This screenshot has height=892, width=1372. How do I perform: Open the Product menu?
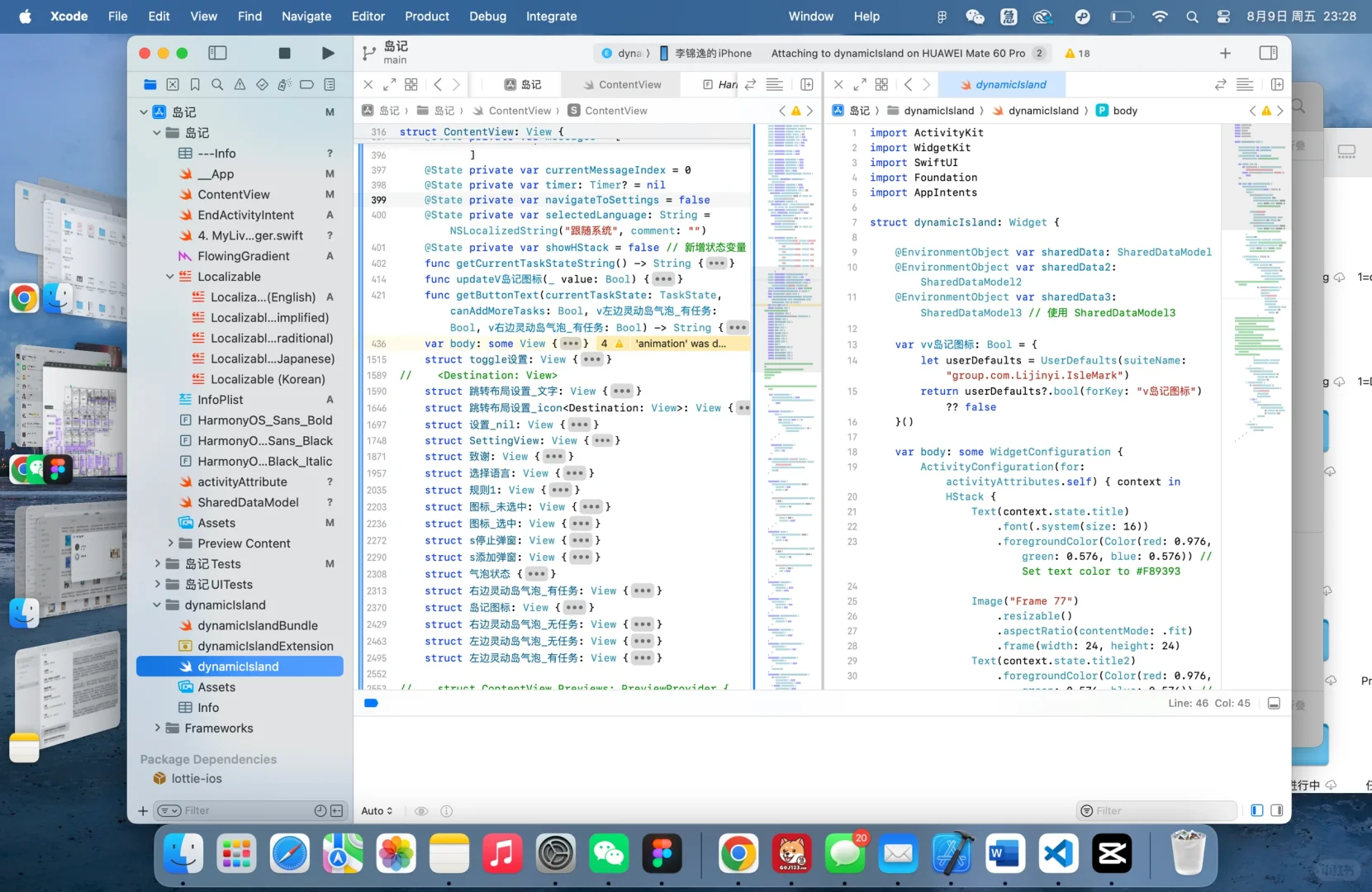426,17
